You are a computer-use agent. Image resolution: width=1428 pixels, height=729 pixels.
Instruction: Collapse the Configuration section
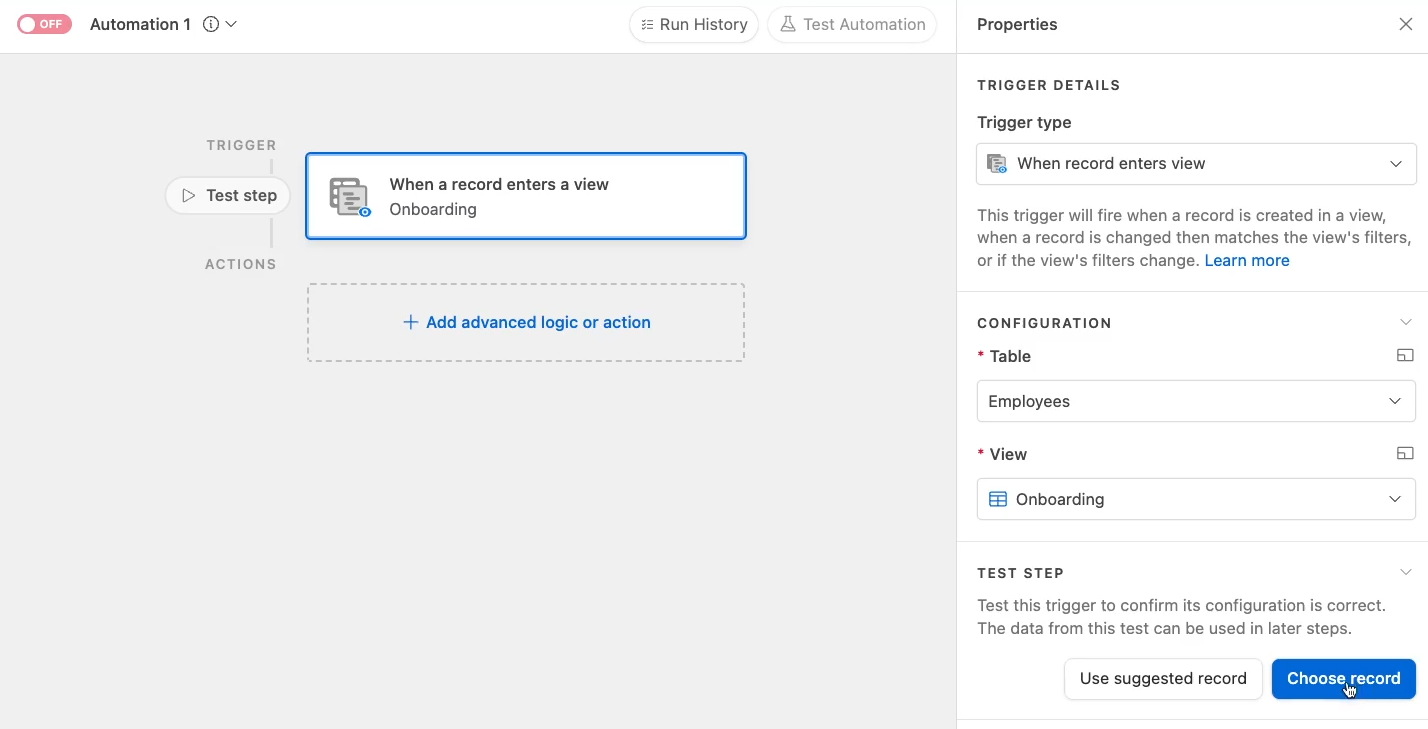coord(1405,322)
